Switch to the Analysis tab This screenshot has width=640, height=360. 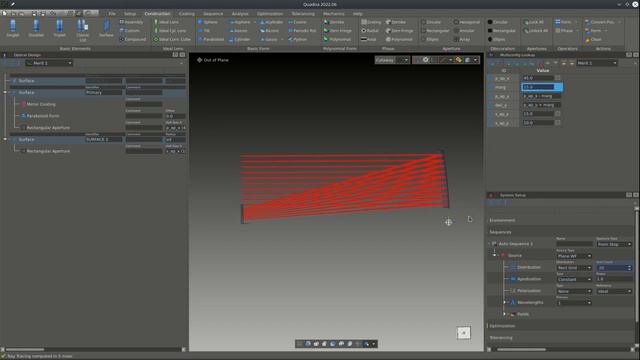pyautogui.click(x=240, y=13)
